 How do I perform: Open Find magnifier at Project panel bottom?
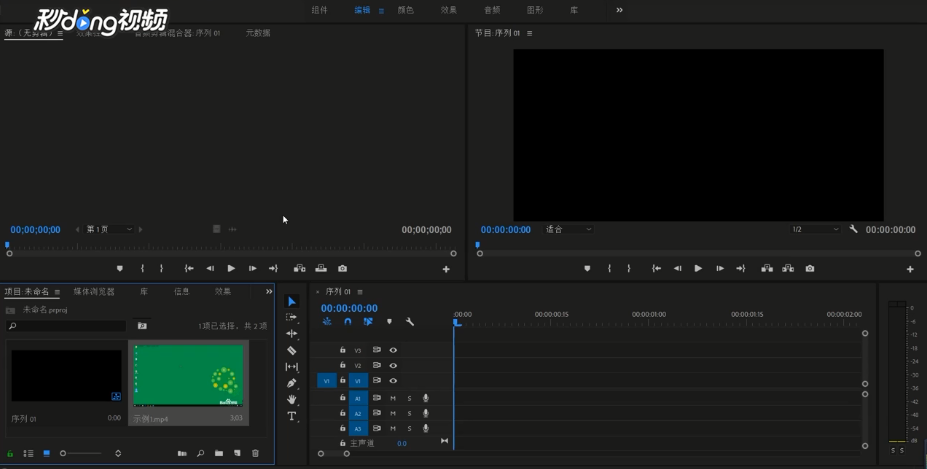coord(200,453)
